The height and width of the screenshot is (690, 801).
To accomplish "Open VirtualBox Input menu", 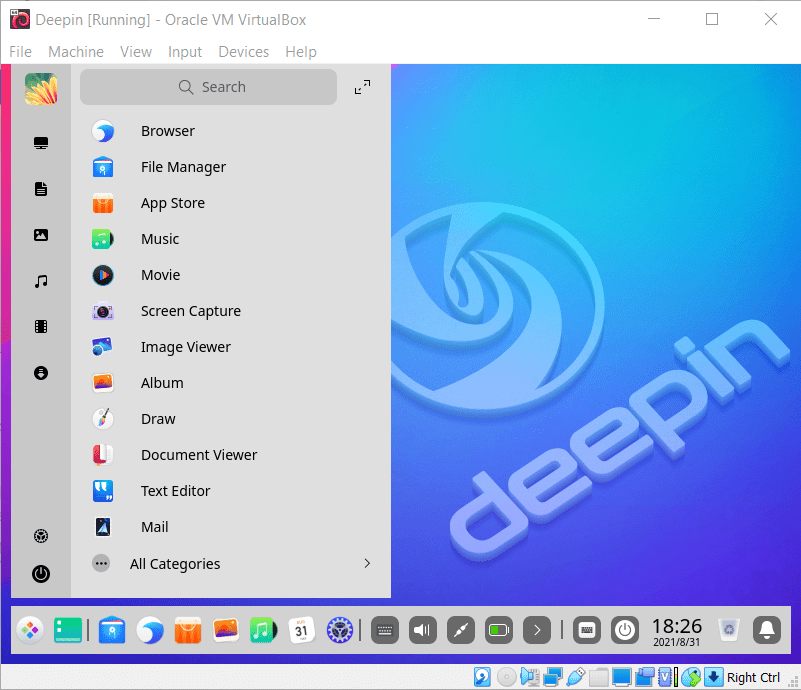I will [185, 52].
